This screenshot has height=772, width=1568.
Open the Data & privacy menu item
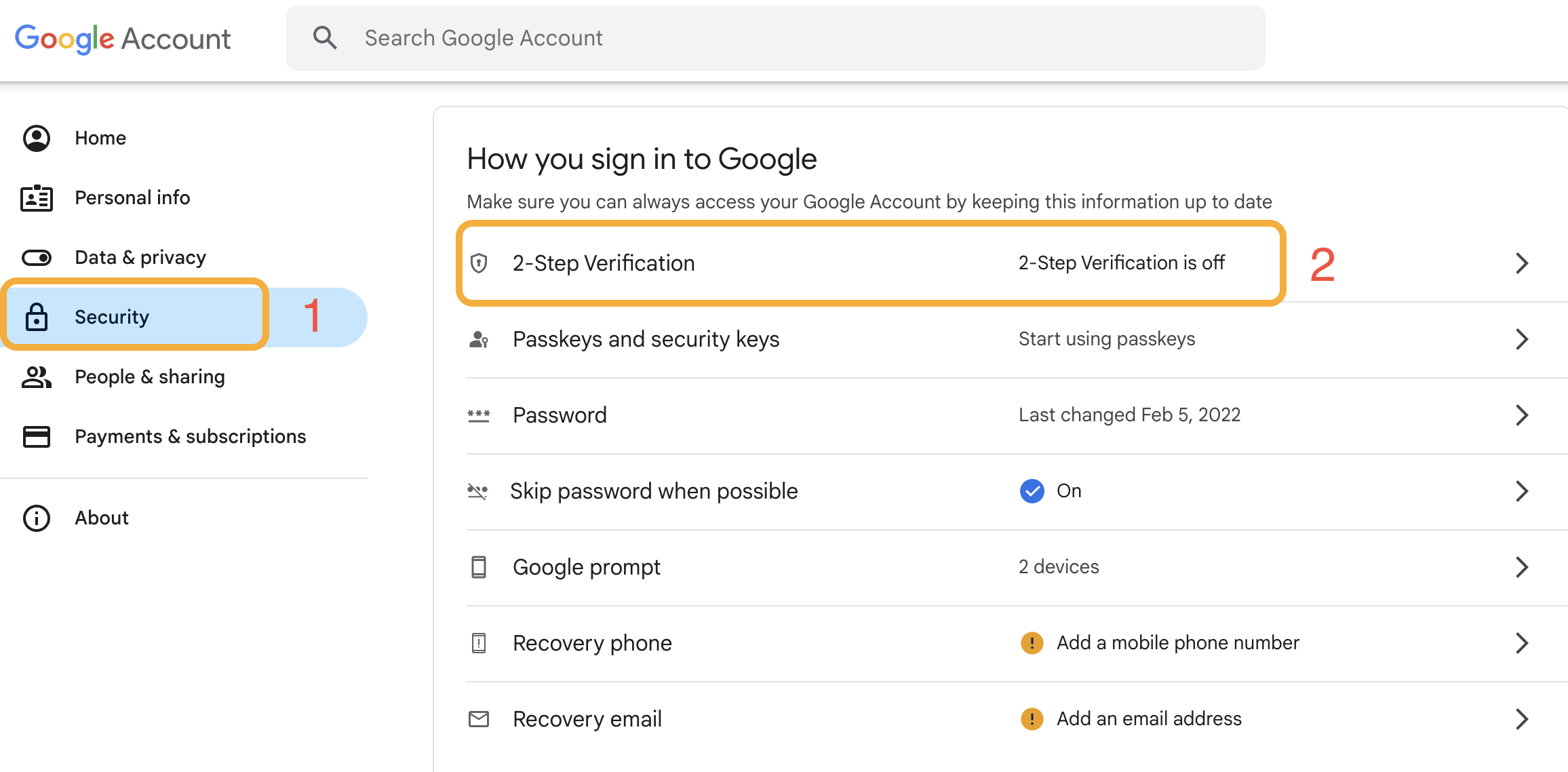click(140, 258)
